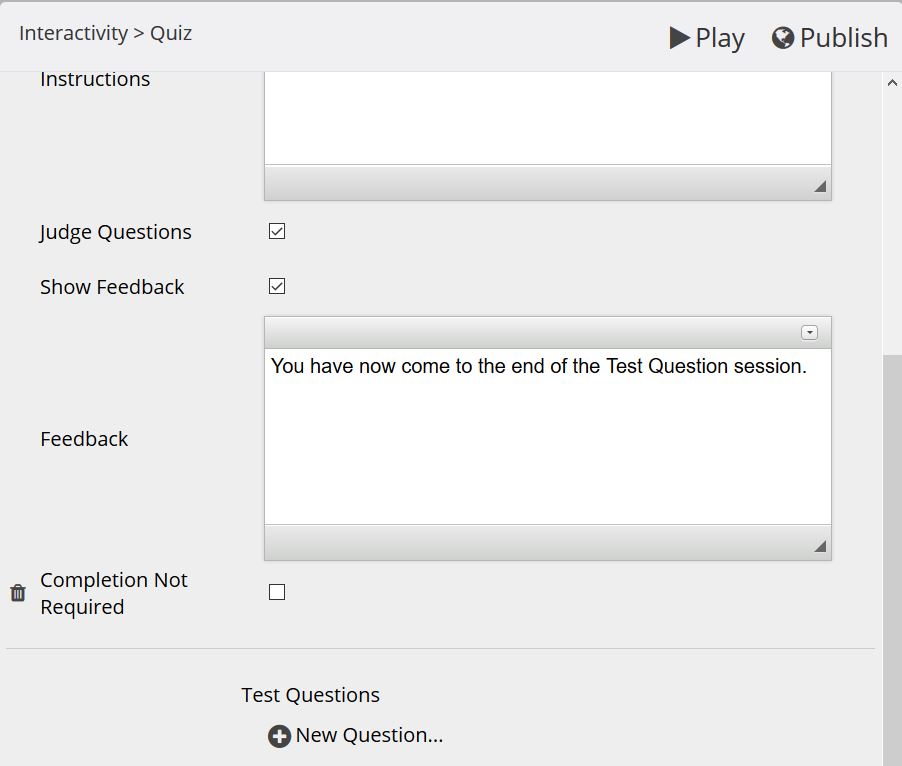Uncheck the Judge Questions checkbox
Viewport: 902px width, 766px height.
click(277, 231)
